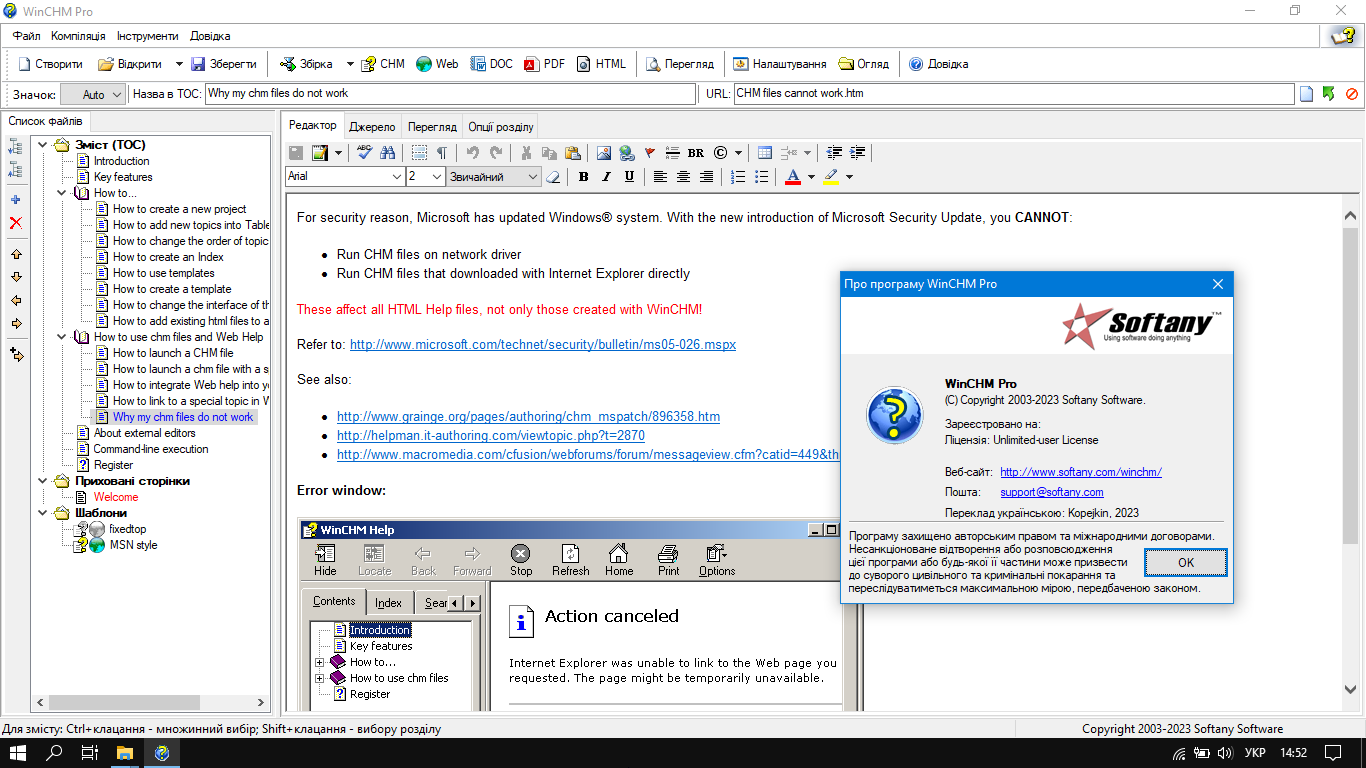Viewport: 1366px width, 768px height.
Task: Compile to CHM format
Action: click(x=383, y=64)
